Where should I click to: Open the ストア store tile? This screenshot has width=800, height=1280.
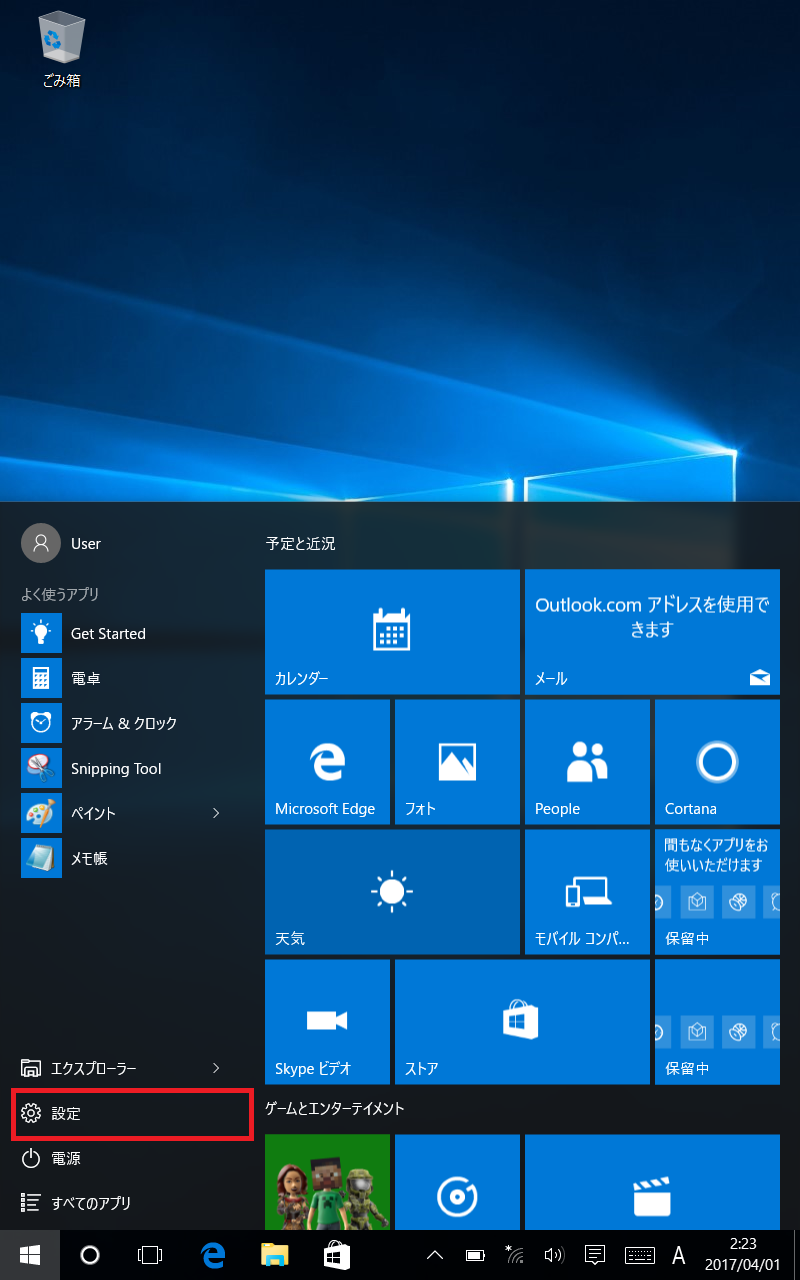click(521, 1021)
